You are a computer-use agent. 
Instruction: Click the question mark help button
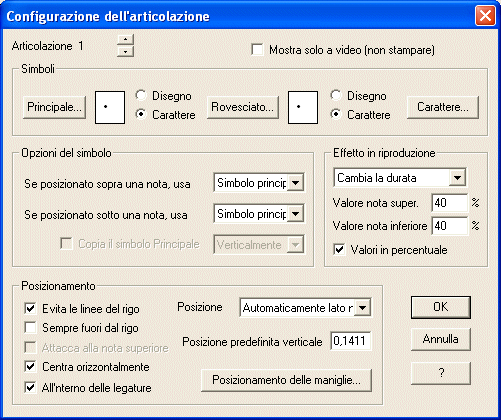(441, 373)
